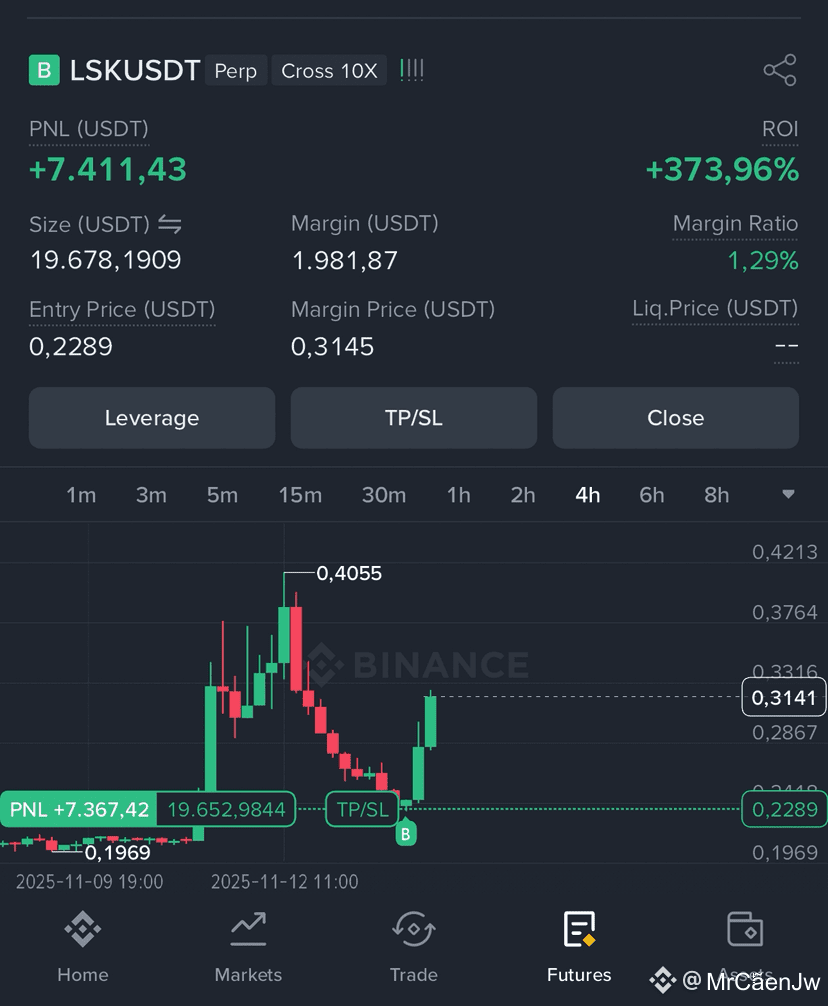This screenshot has width=828, height=1006.
Task: Select the 30m timeframe
Action: (x=384, y=495)
